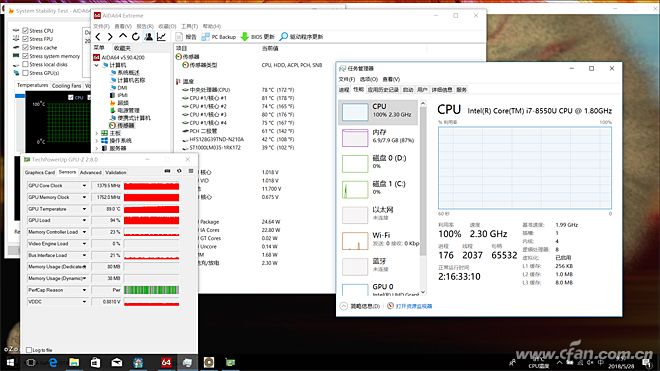
Task: Open AIDA64 from the taskbar
Action: pyautogui.click(x=166, y=362)
